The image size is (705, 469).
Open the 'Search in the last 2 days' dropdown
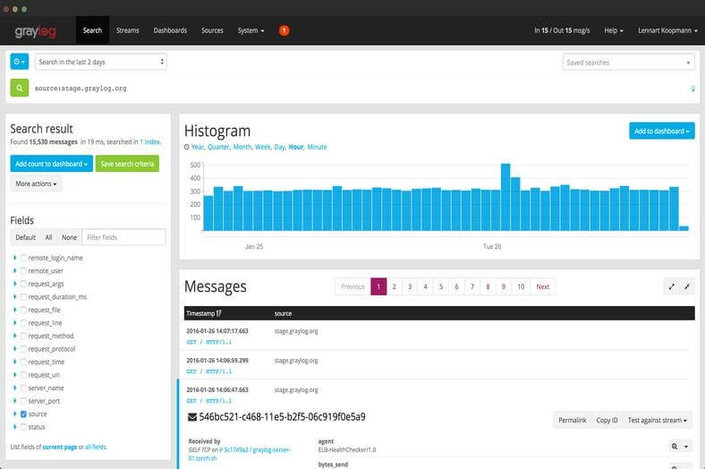click(100, 62)
